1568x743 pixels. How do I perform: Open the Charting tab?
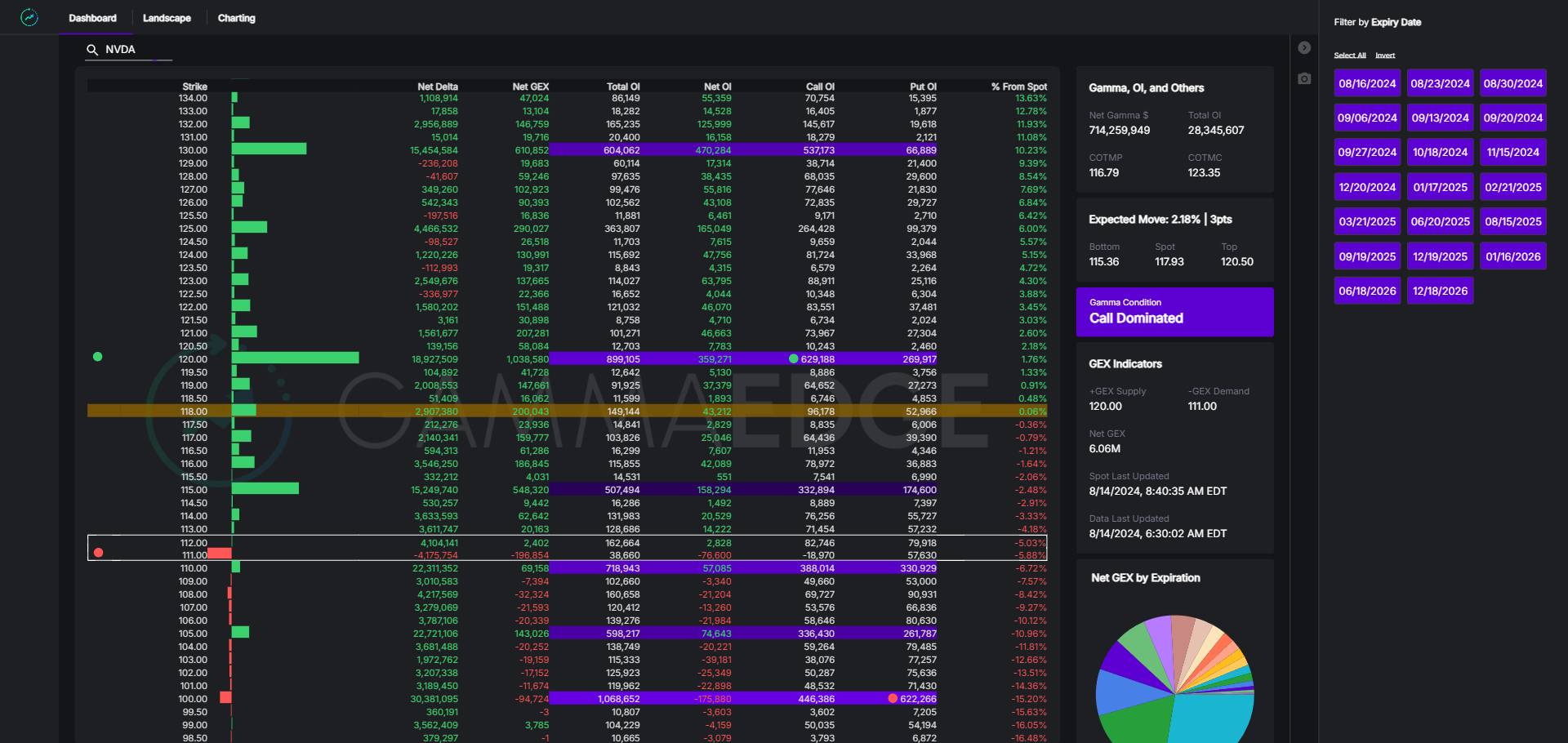pos(236,18)
